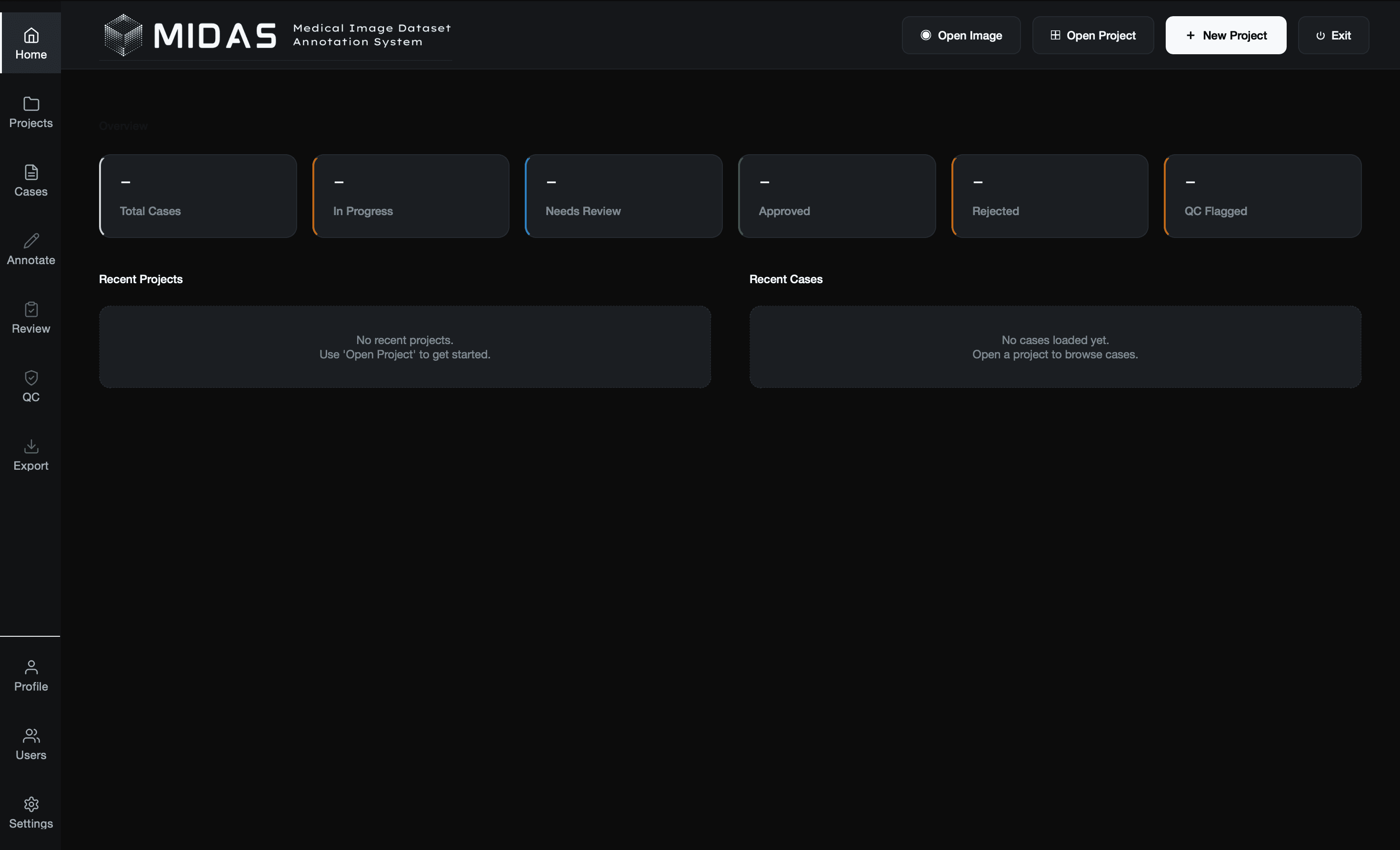Click the Open Image button
The image size is (1400, 850).
coord(961,35)
